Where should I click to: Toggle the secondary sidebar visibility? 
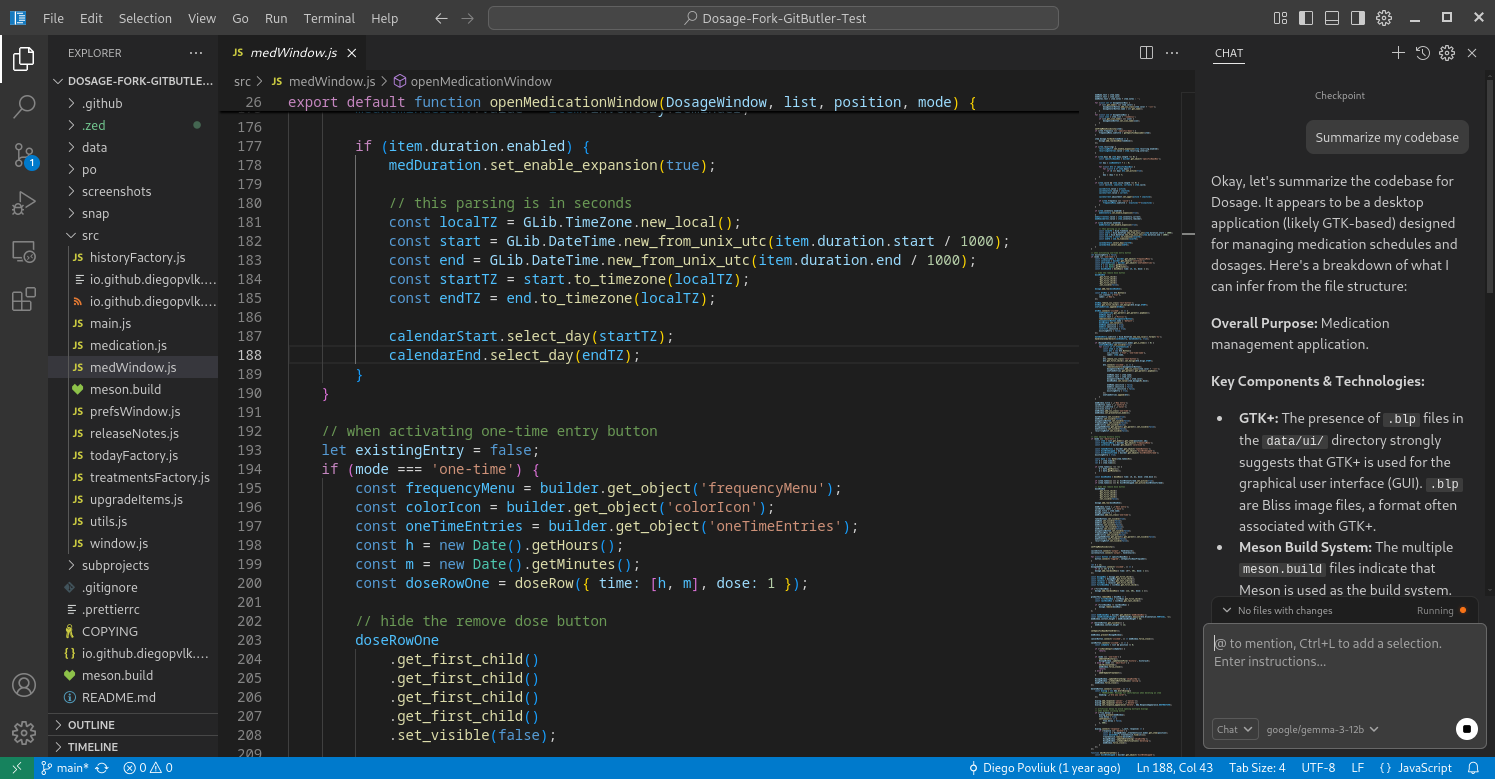click(x=1356, y=17)
